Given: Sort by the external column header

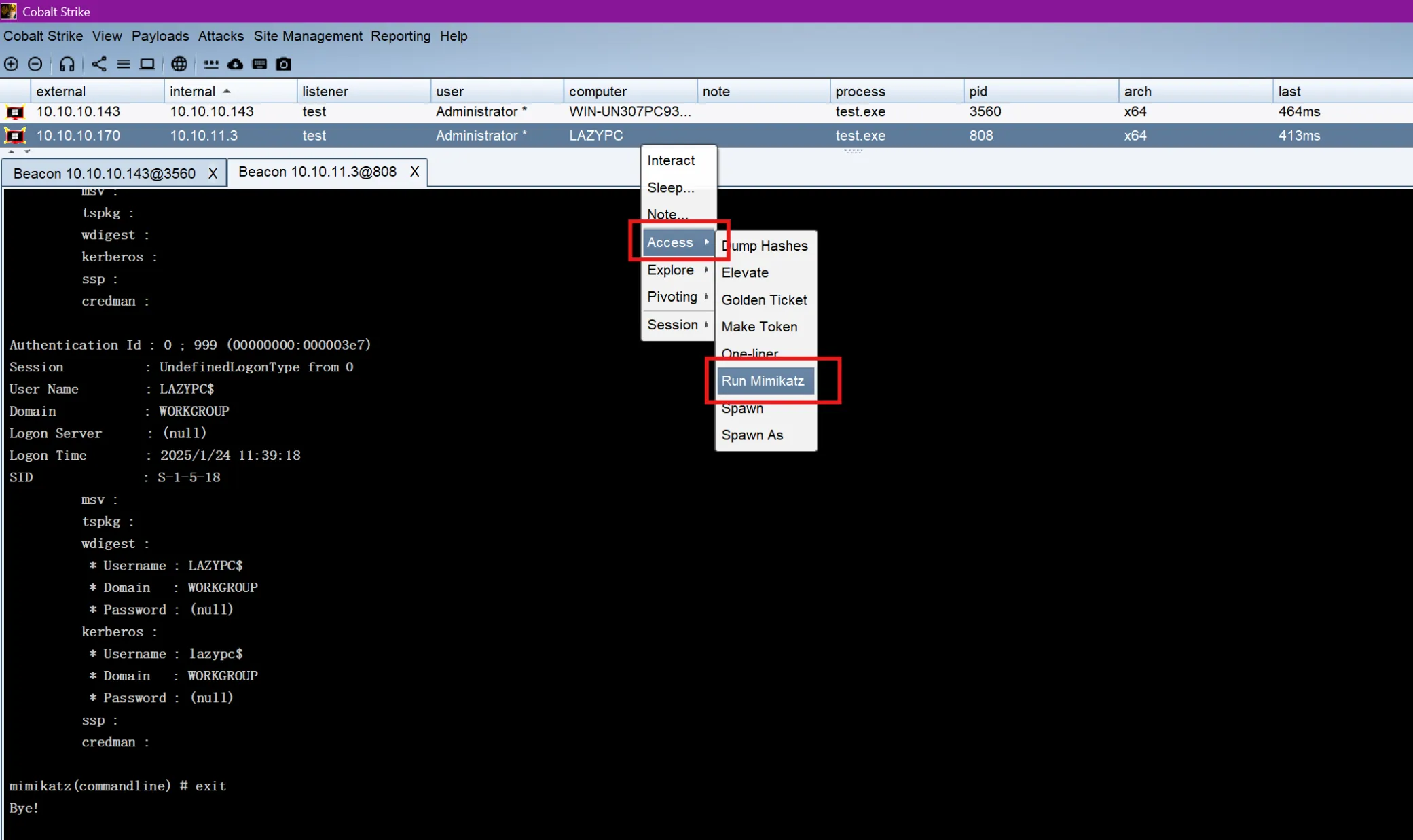Looking at the screenshot, I should pyautogui.click(x=97, y=91).
